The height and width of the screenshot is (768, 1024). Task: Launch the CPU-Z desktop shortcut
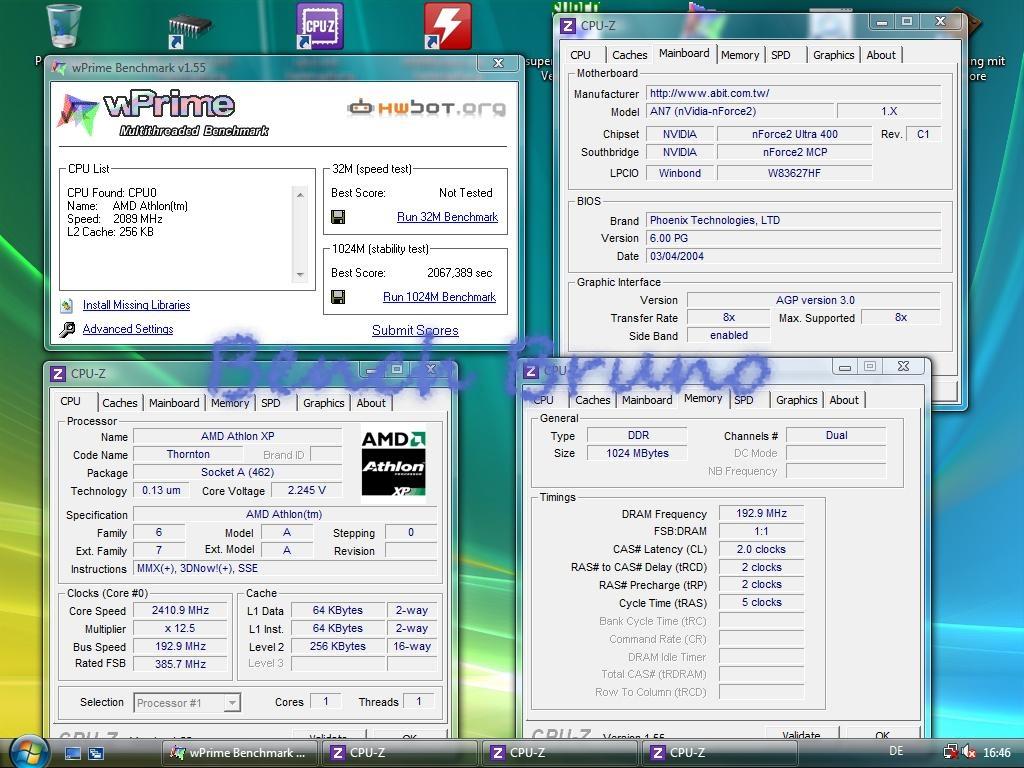[319, 26]
